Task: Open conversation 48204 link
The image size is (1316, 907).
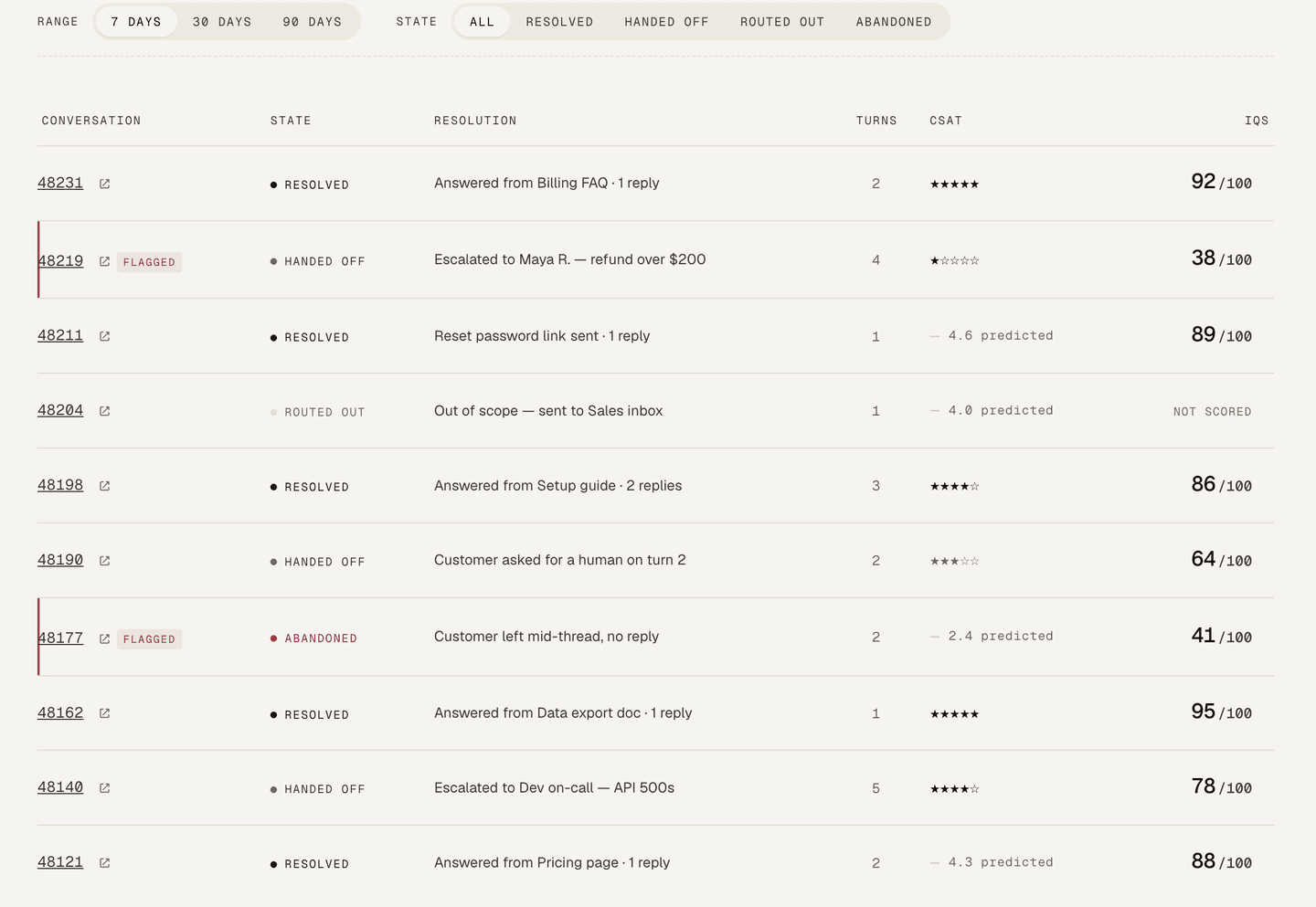Action: click(60, 410)
